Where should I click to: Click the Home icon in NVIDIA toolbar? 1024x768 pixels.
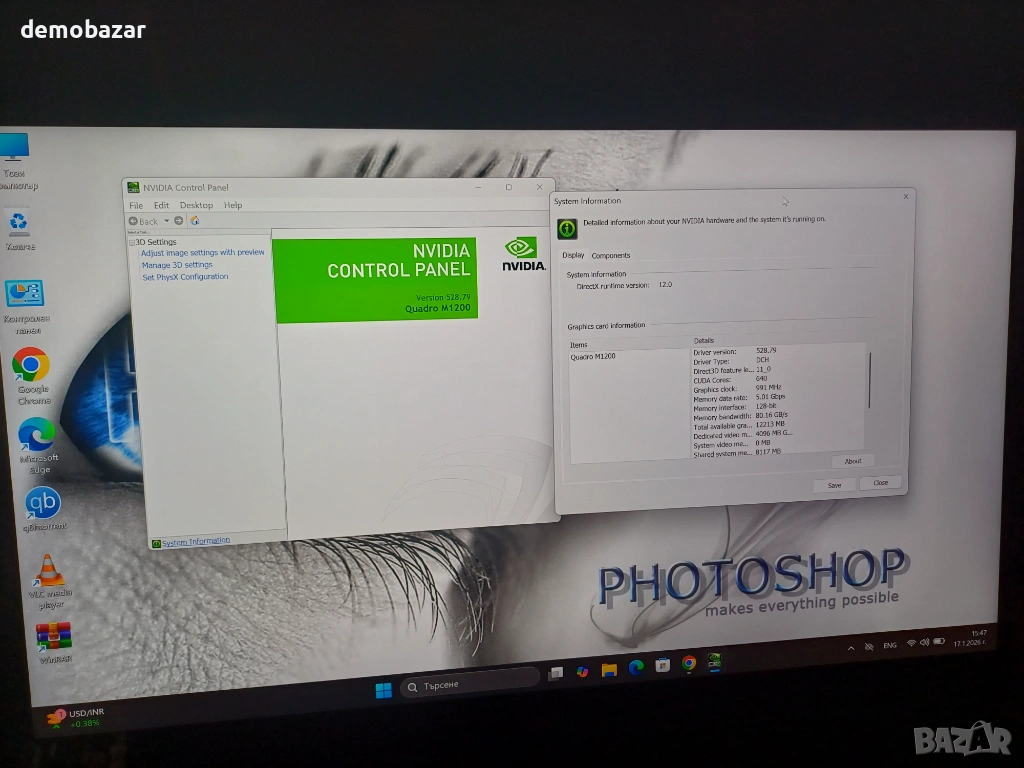[195, 221]
